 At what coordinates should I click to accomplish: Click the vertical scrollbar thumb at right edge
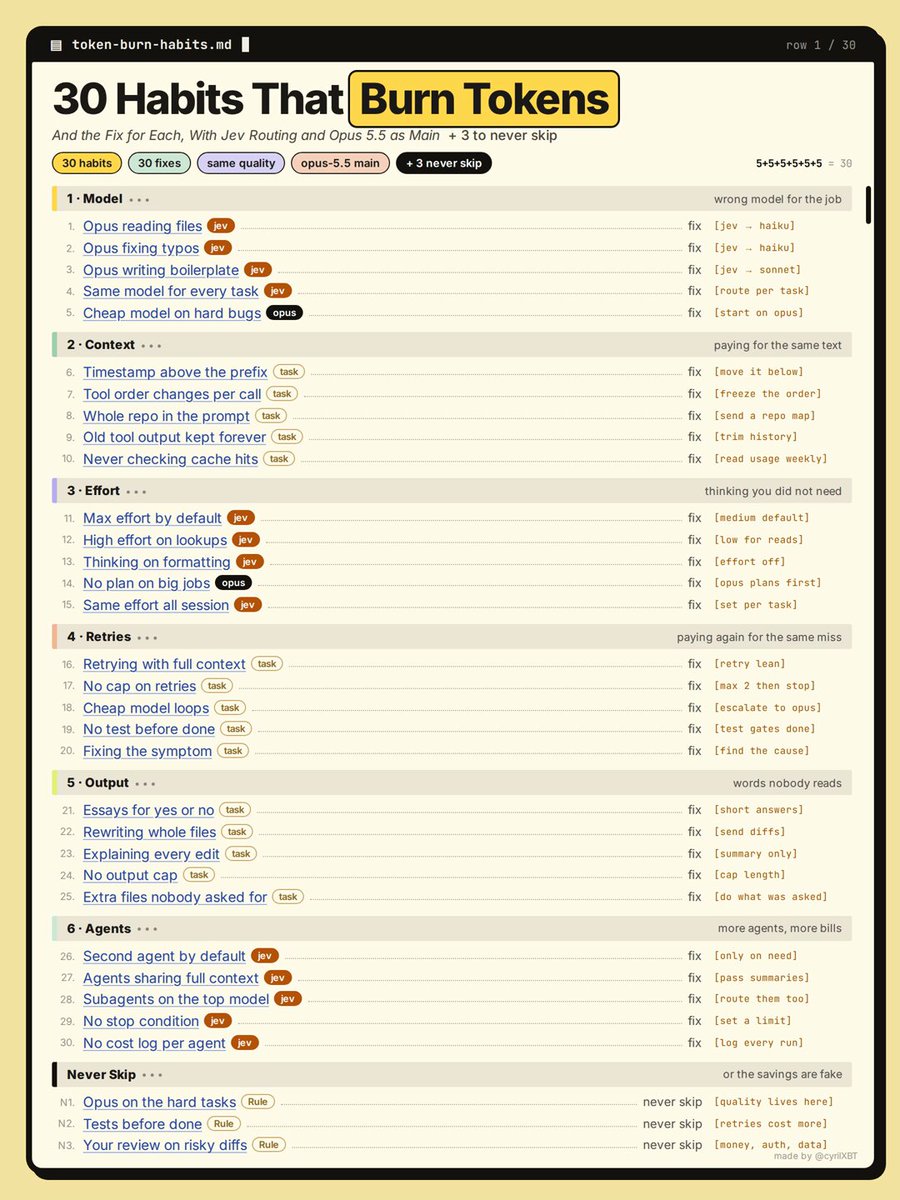pyautogui.click(x=867, y=205)
